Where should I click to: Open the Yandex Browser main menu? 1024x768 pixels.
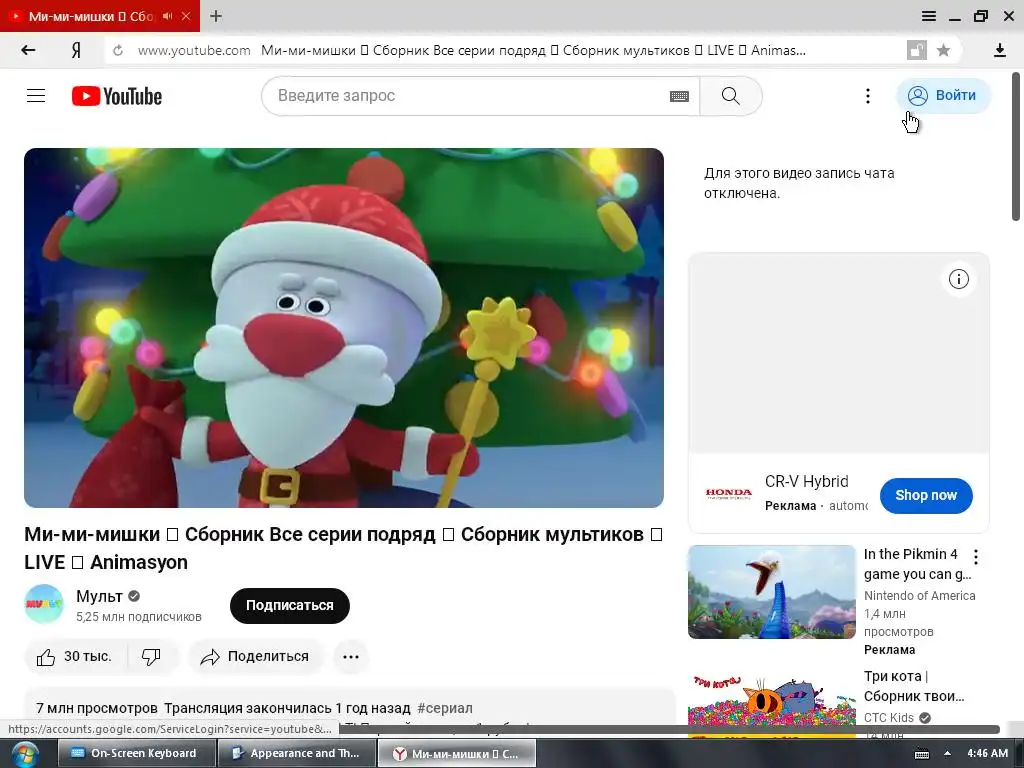coord(928,16)
